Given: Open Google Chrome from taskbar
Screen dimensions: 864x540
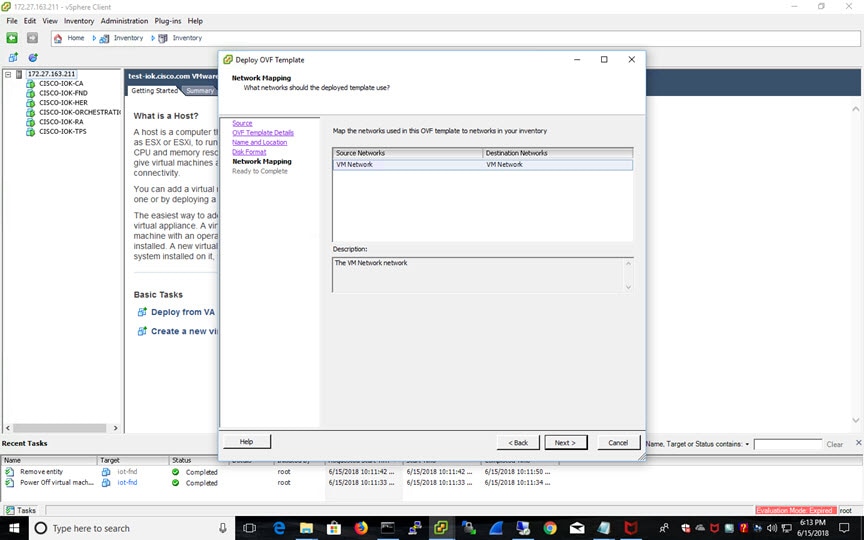Looking at the screenshot, I should tap(549, 528).
